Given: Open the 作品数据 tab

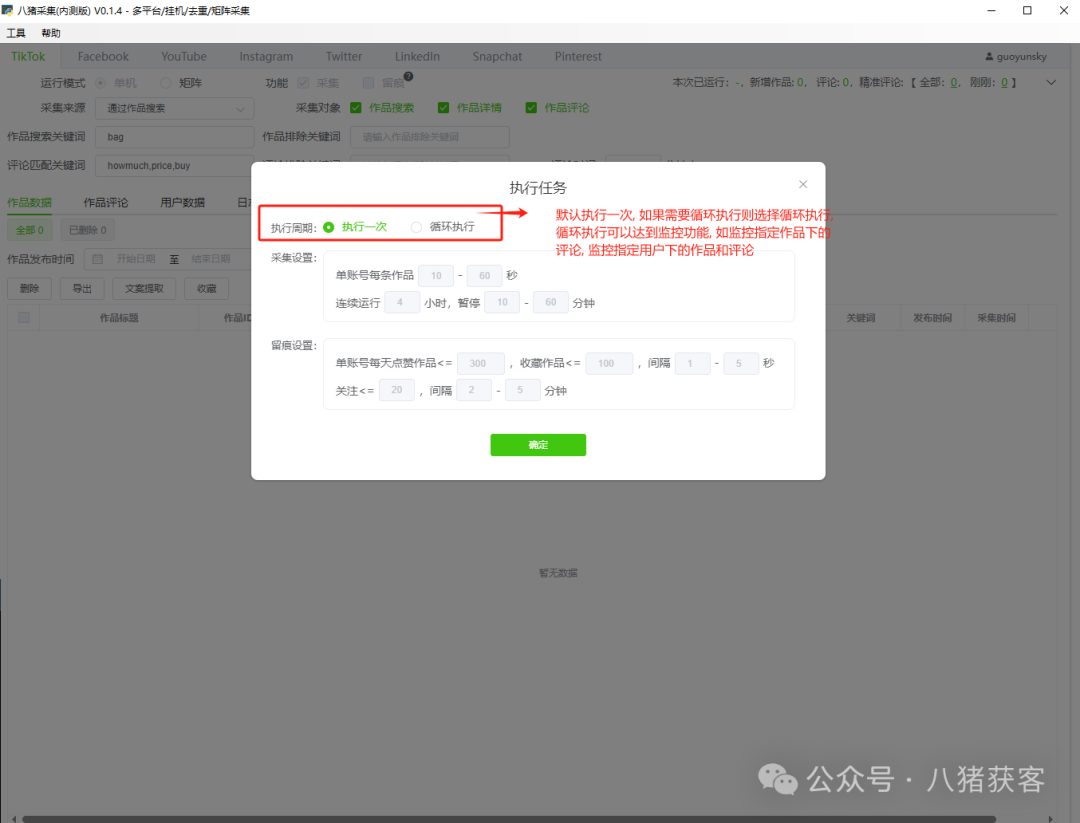Looking at the screenshot, I should [x=30, y=202].
